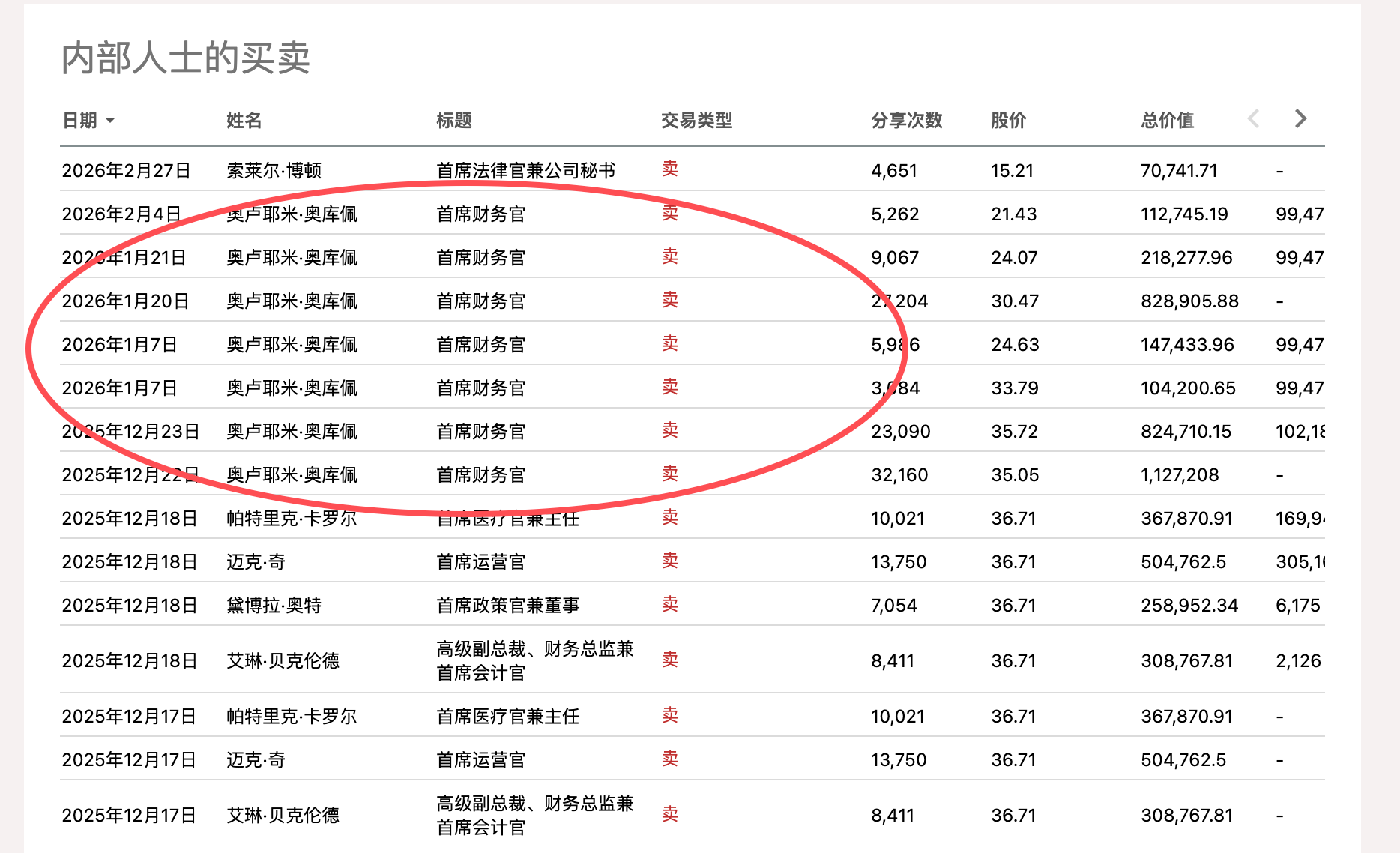
Task: Click the previous page left chevron arrow
Action: (1253, 118)
